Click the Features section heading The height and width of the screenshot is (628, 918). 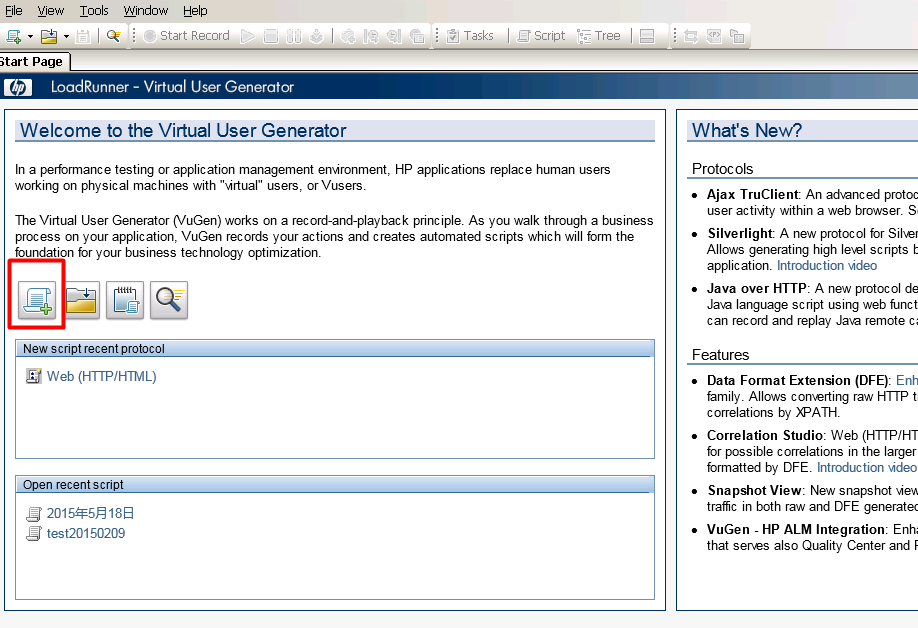pos(720,355)
